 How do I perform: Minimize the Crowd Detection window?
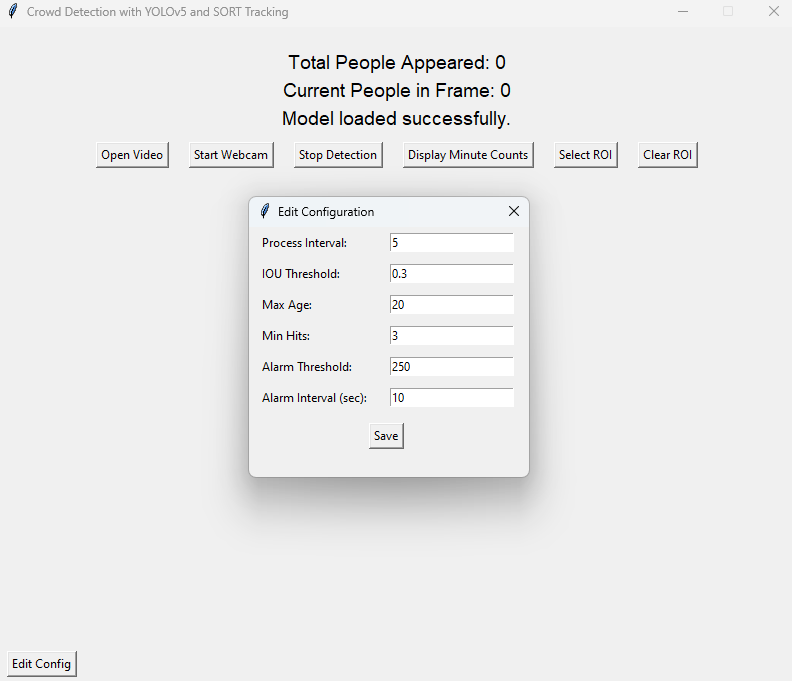pos(683,11)
